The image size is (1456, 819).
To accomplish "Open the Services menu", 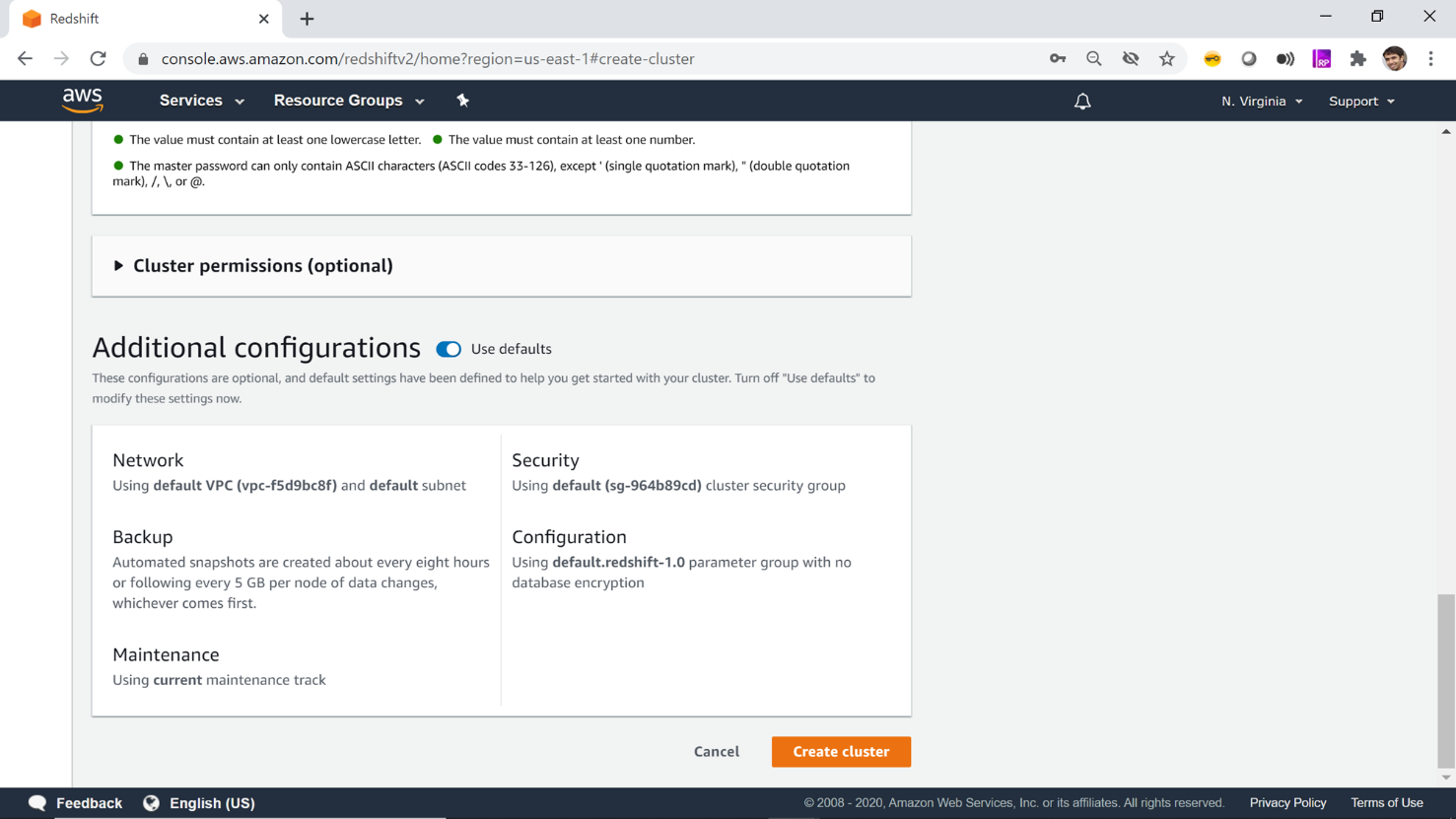I will [x=201, y=101].
